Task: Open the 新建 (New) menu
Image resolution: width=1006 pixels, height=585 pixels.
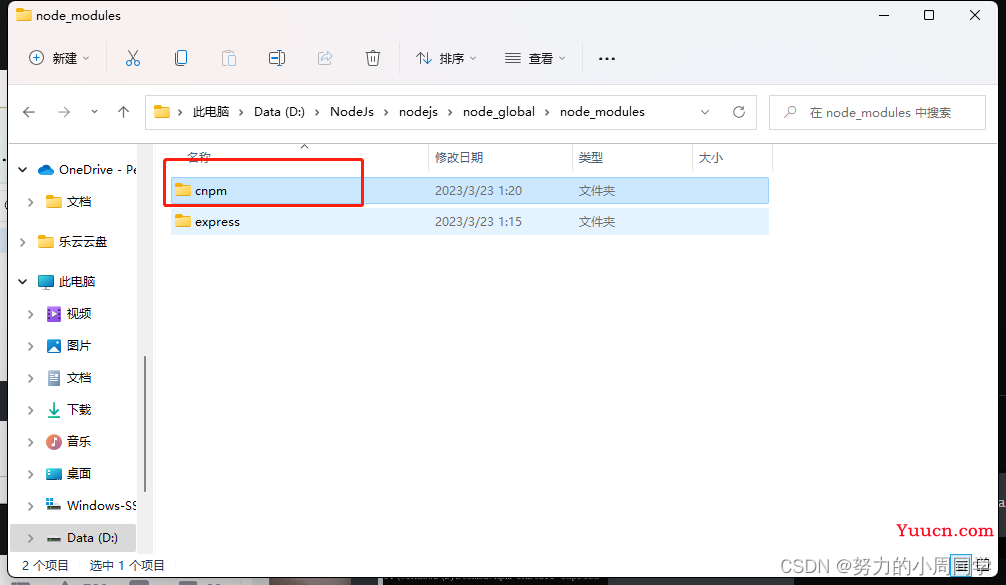Action: tap(59, 58)
